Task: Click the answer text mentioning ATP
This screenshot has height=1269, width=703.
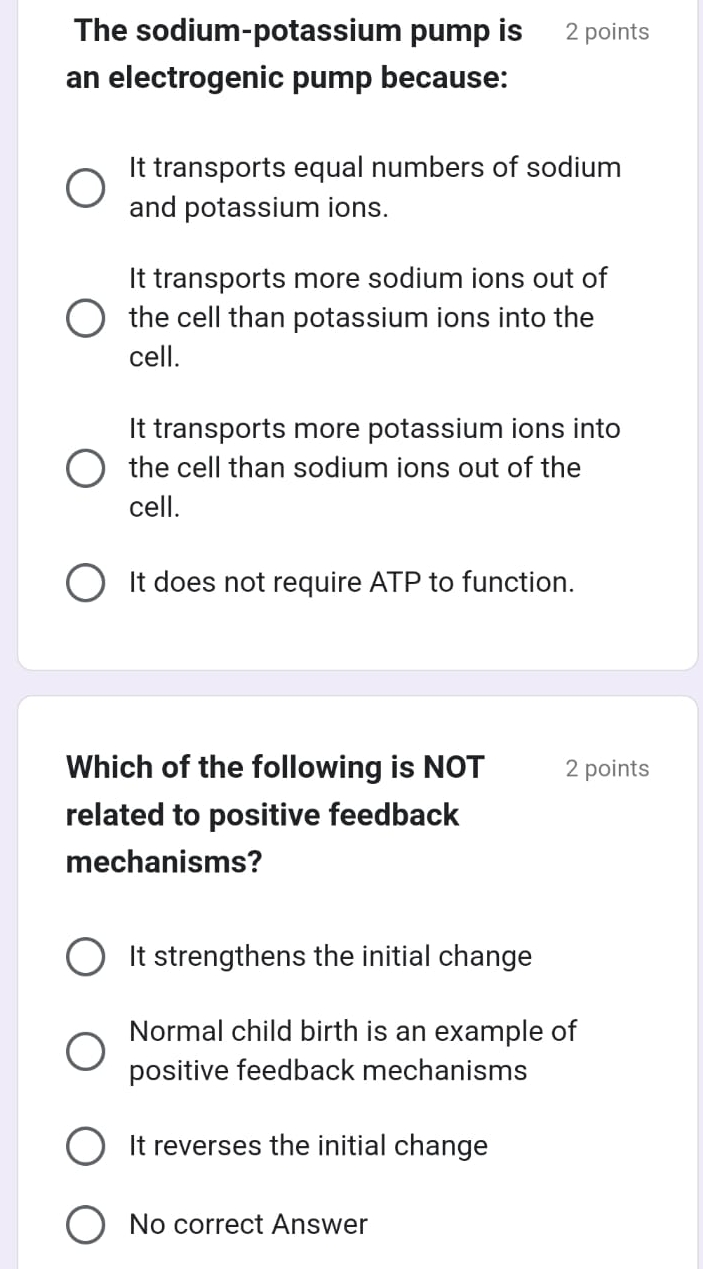Action: pyautogui.click(x=351, y=582)
